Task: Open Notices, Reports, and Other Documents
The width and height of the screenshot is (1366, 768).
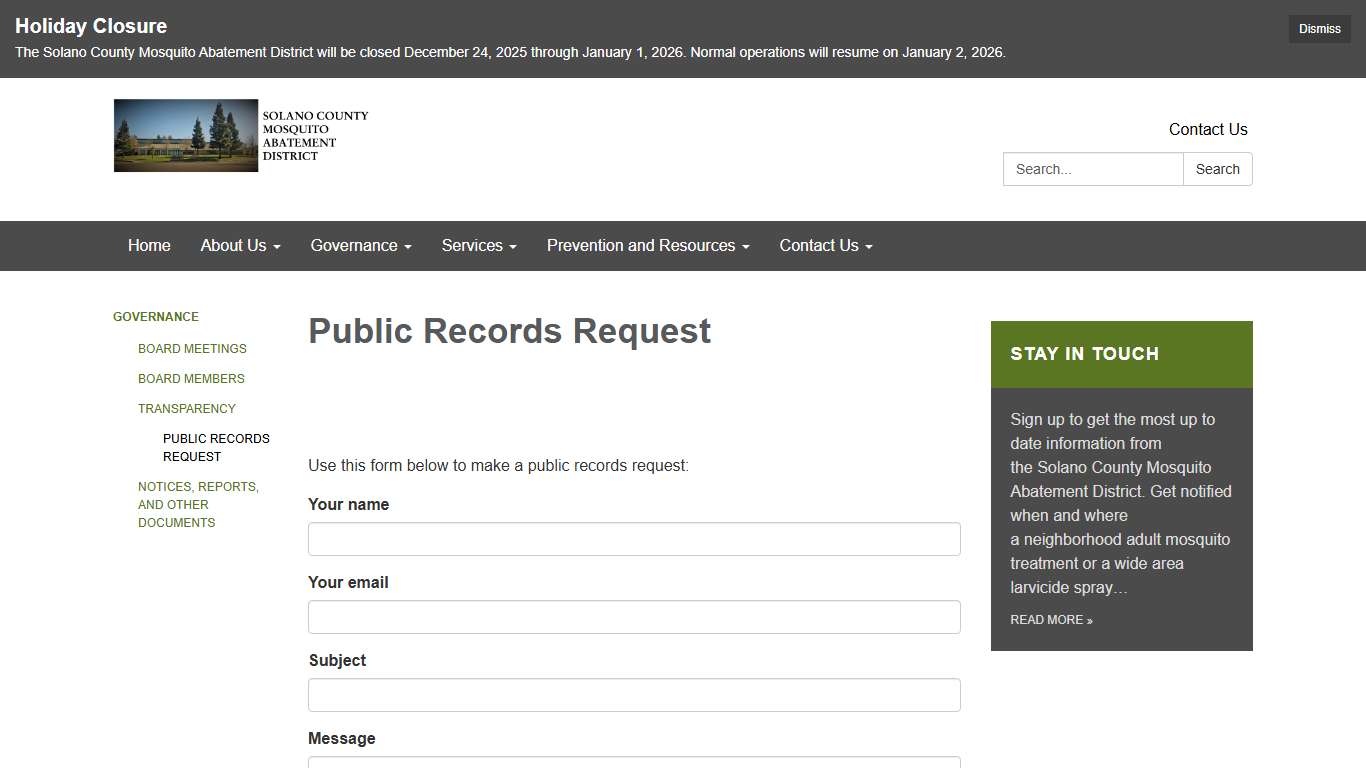Action: click(x=198, y=504)
